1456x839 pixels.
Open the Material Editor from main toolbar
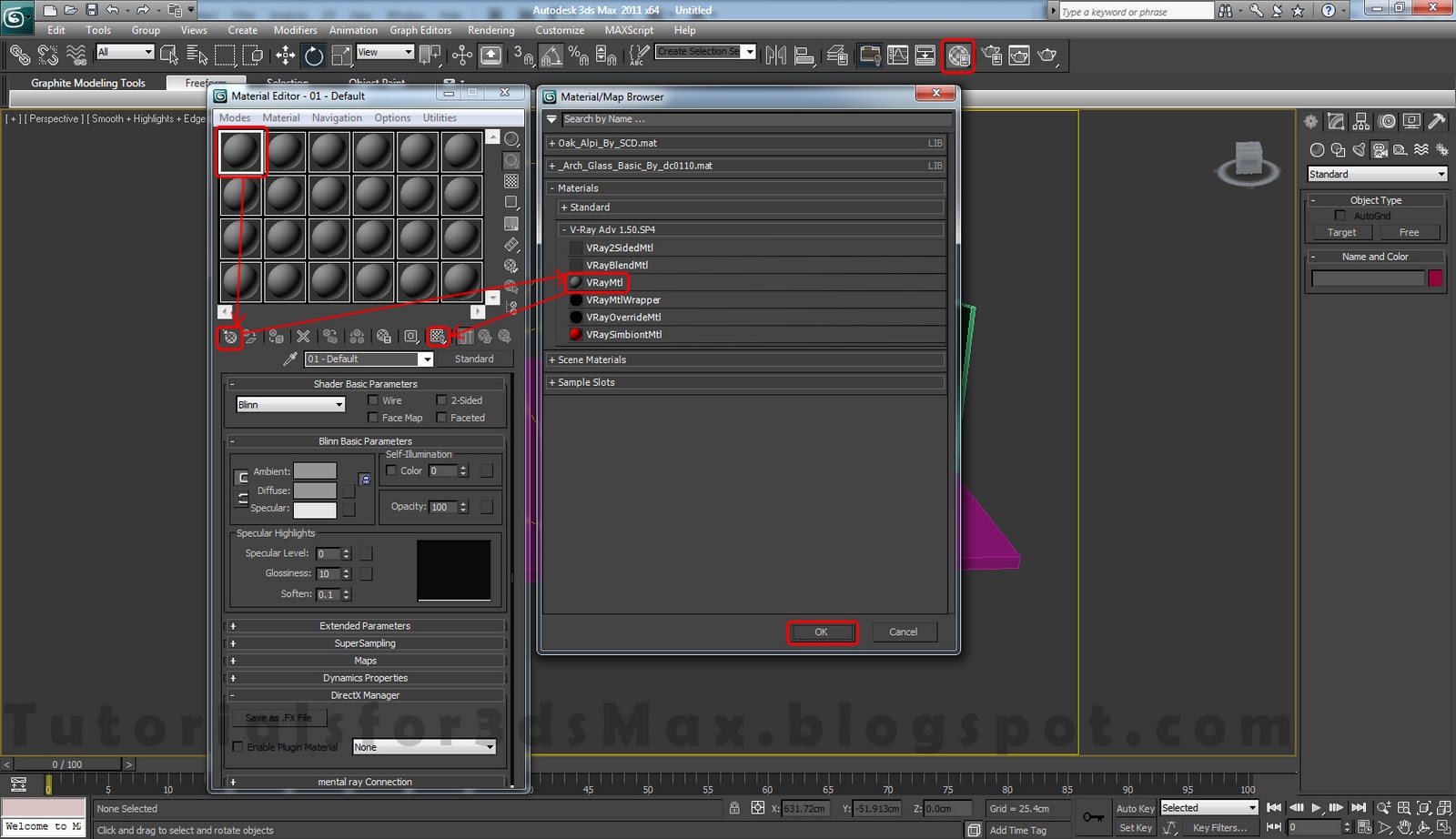(957, 56)
